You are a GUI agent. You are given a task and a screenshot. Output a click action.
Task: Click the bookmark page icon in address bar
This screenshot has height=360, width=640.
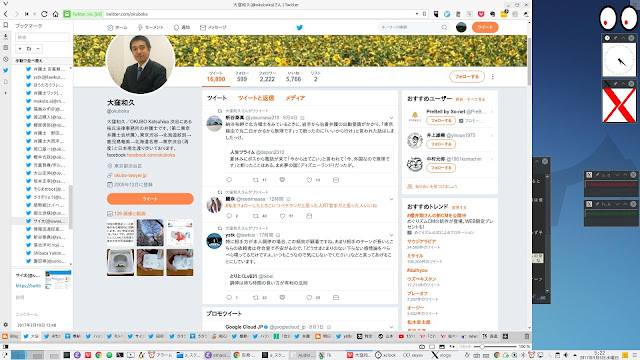click(x=424, y=14)
